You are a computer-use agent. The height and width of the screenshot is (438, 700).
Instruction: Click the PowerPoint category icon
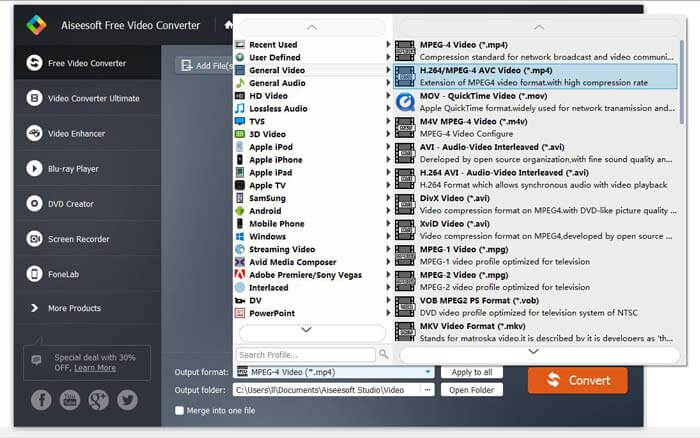click(240, 313)
